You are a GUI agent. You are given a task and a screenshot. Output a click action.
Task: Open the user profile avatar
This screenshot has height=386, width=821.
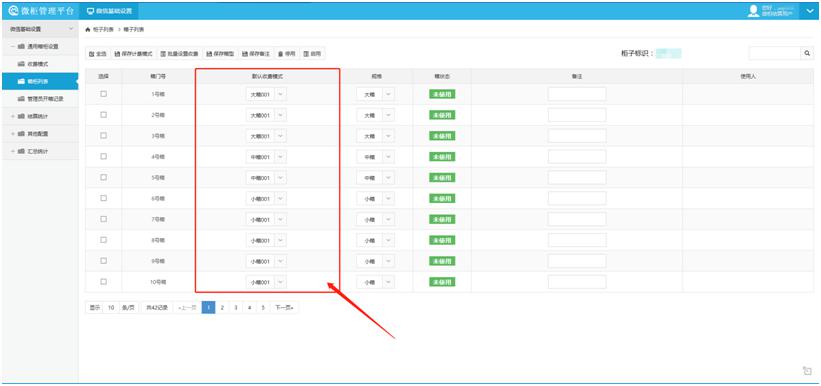[x=753, y=11]
